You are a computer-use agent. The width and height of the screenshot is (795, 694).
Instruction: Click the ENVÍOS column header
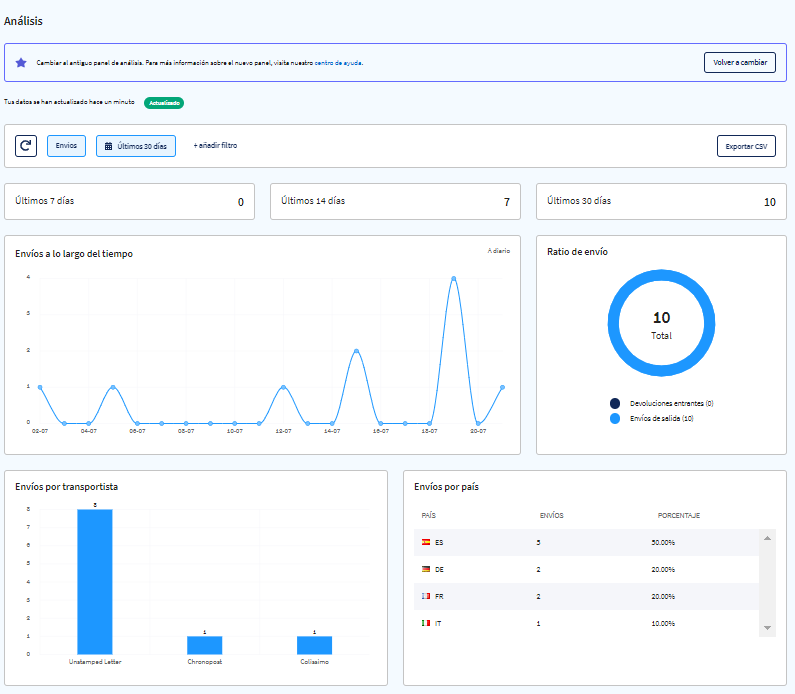552,516
